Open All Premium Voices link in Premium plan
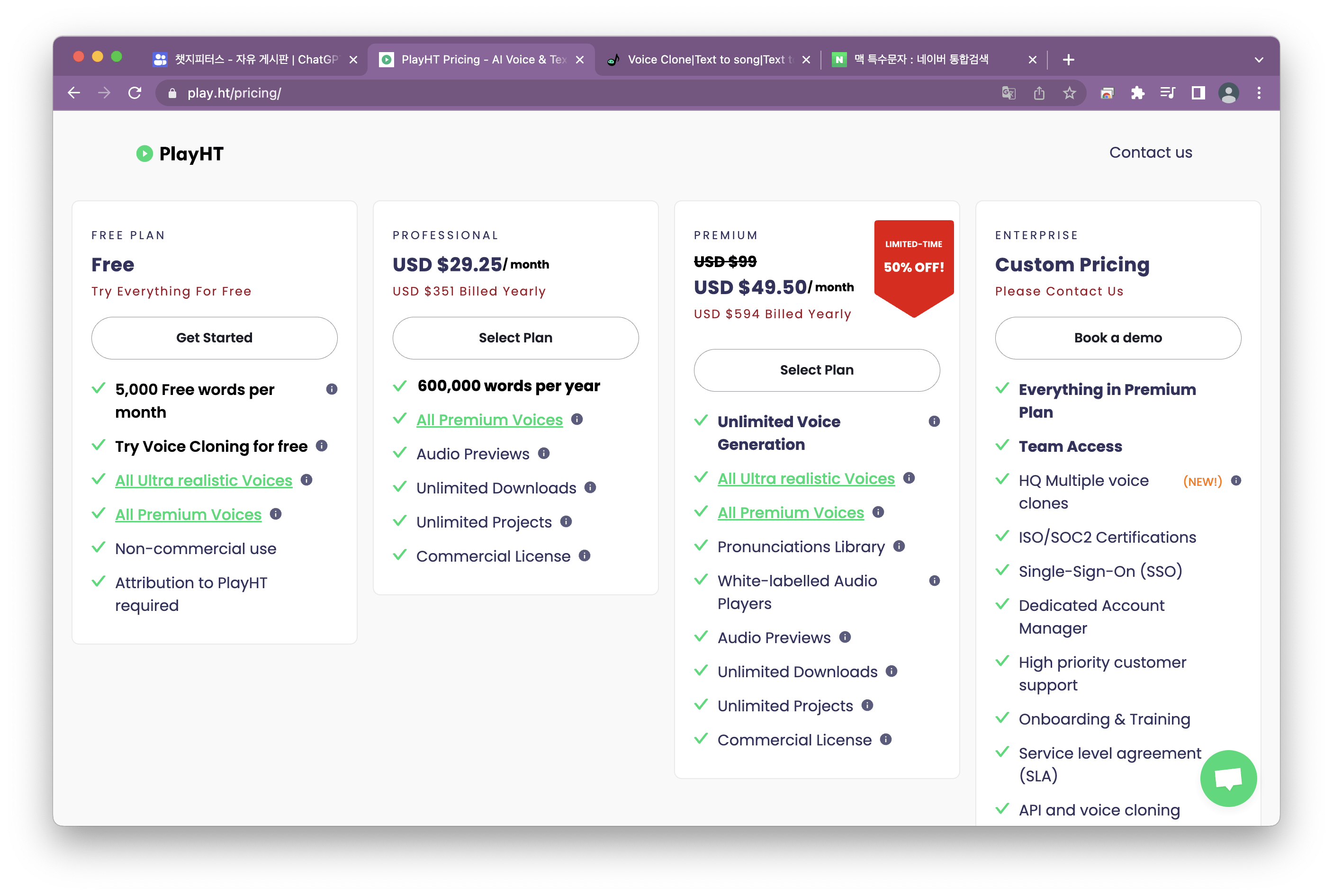Viewport: 1333px width, 896px height. coord(791,512)
